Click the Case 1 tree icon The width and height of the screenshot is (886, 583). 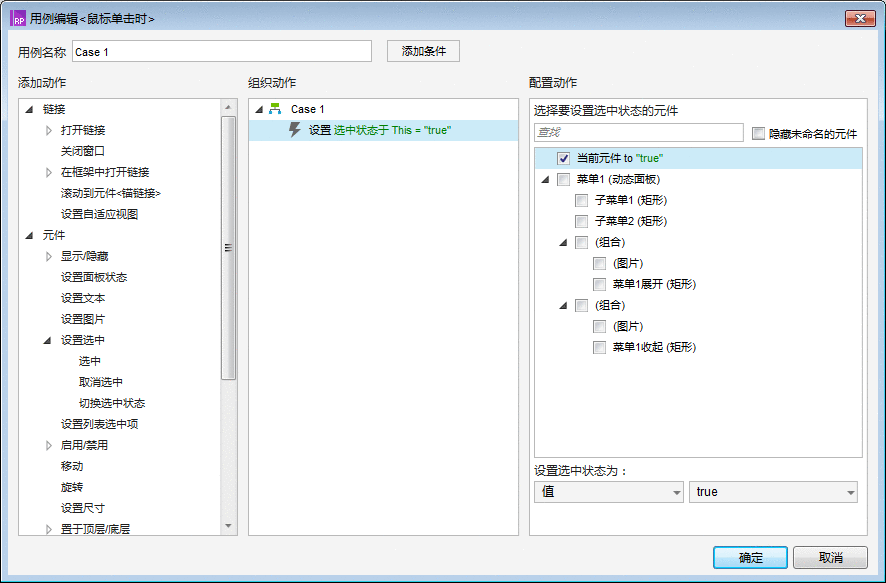coord(275,108)
